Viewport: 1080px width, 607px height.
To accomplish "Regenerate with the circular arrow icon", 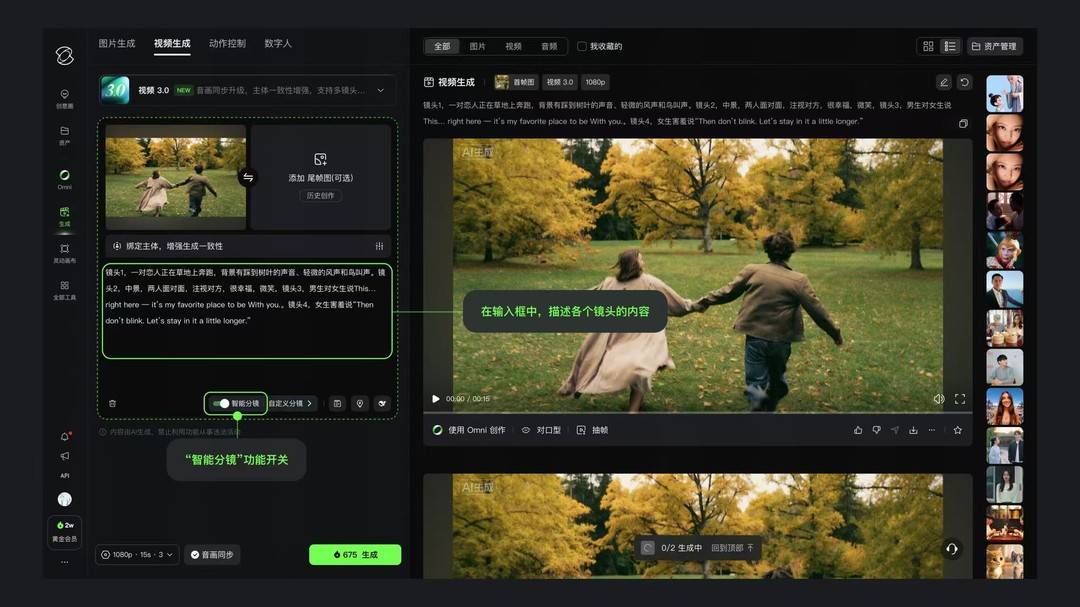I will tap(964, 82).
